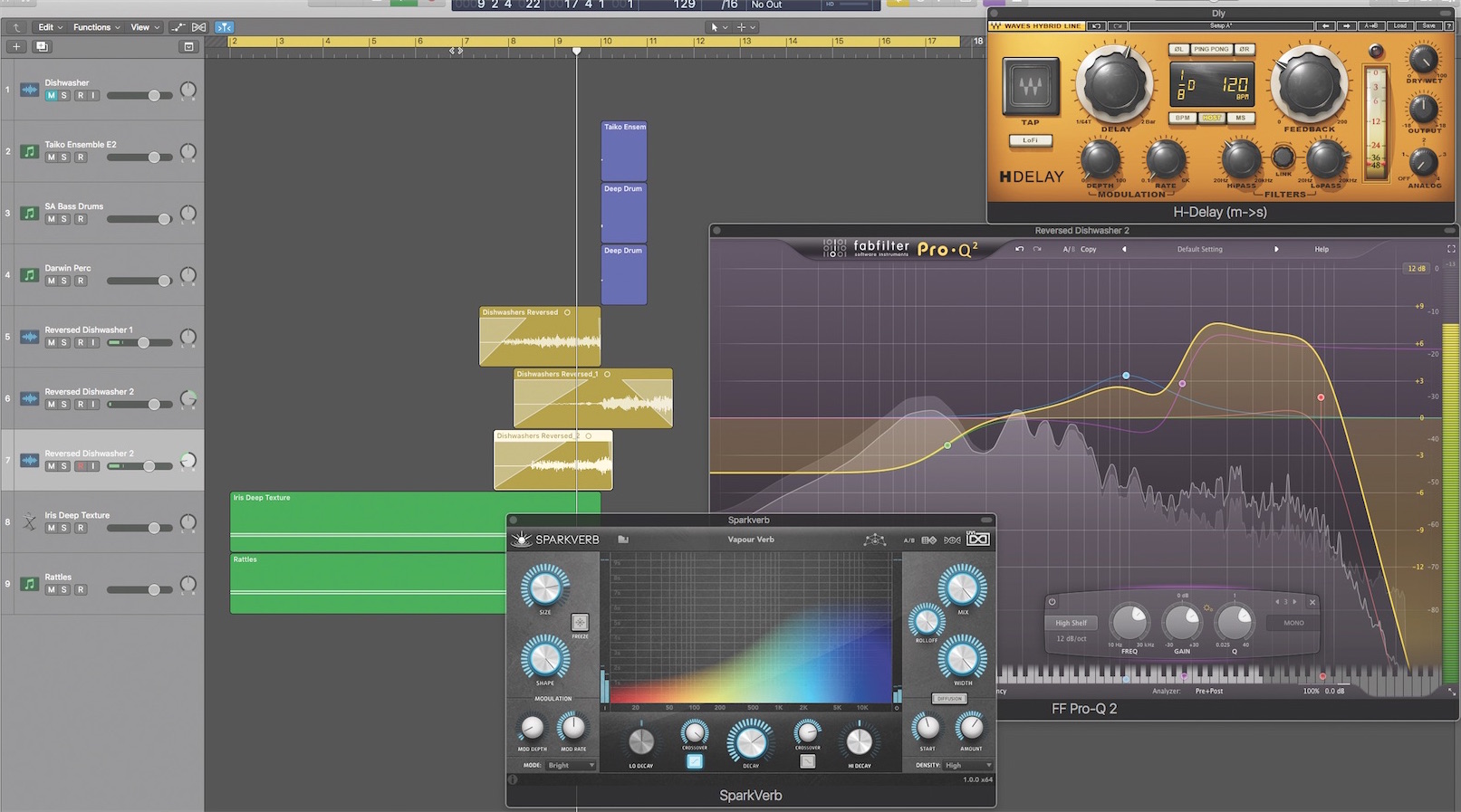Open the Pro-Q 2 MONO stereo placement menu
The width and height of the screenshot is (1461, 812).
pos(1293,623)
